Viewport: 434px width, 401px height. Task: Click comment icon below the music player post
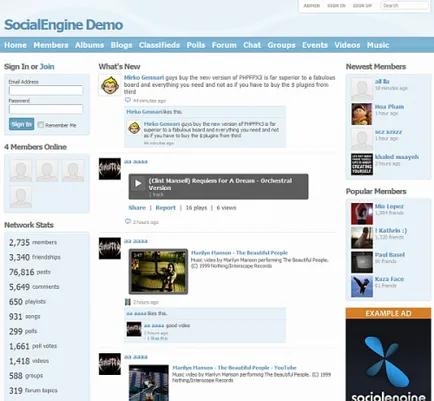(128, 221)
